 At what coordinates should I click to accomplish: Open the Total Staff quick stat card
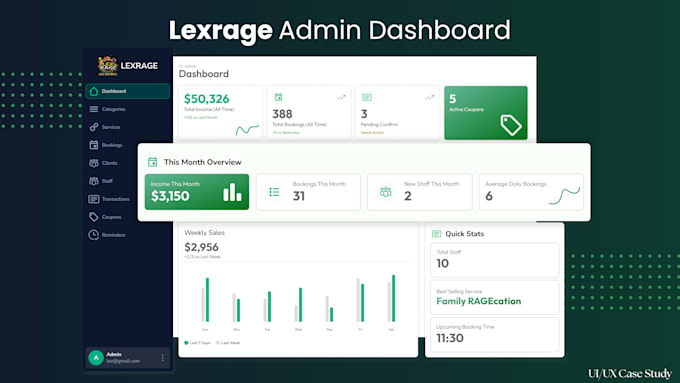point(494,260)
